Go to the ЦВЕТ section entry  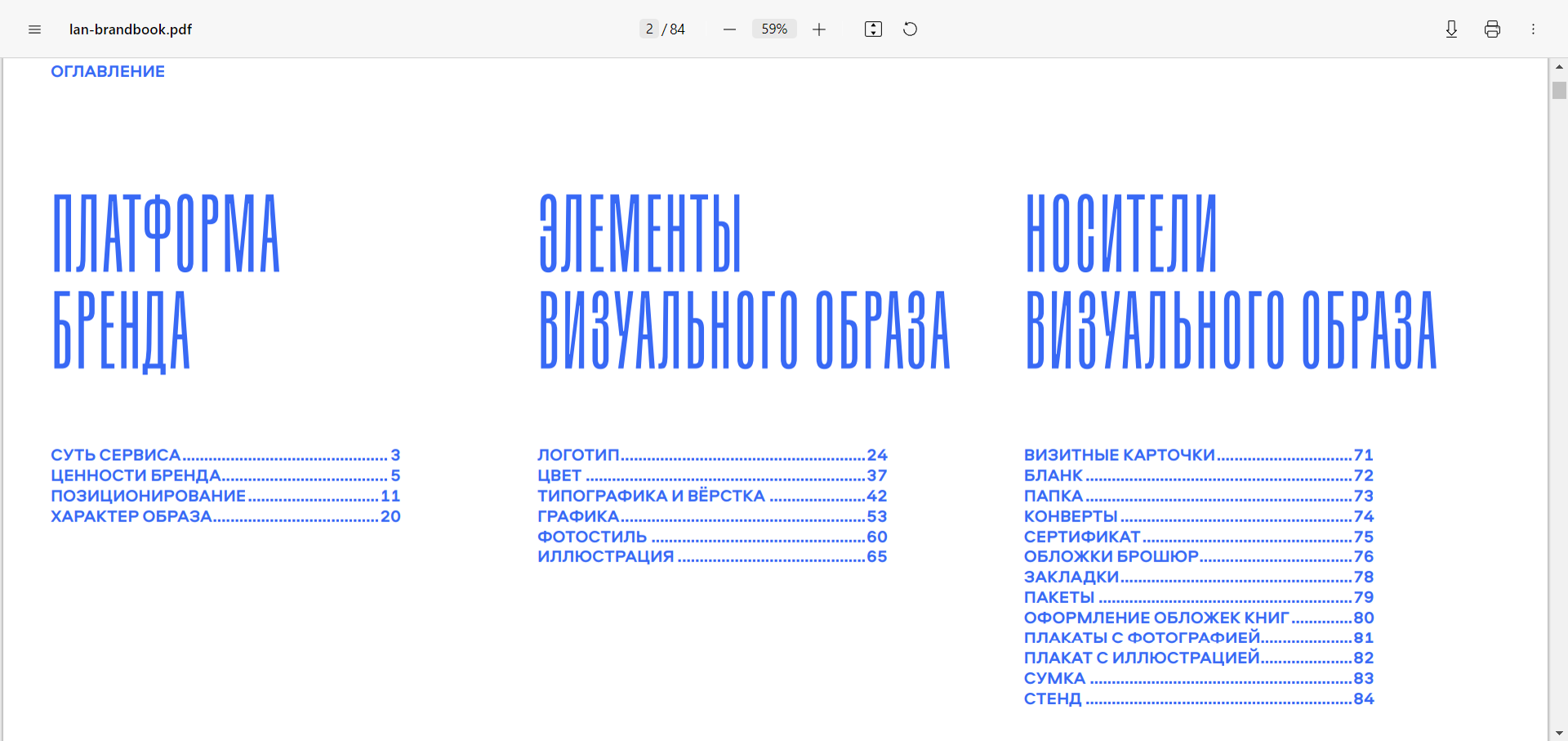[x=712, y=475]
